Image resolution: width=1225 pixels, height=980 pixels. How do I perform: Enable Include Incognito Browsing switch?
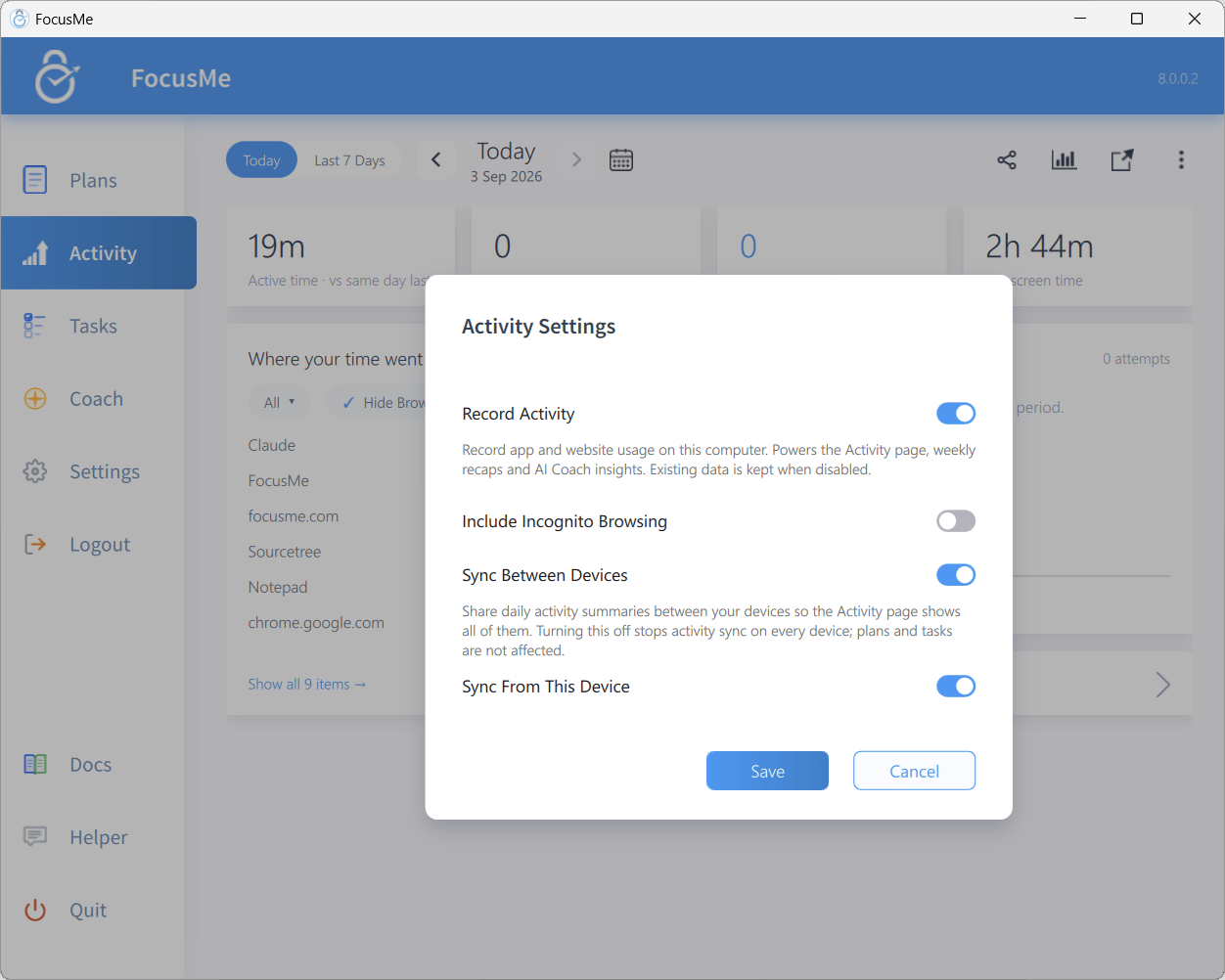click(956, 521)
